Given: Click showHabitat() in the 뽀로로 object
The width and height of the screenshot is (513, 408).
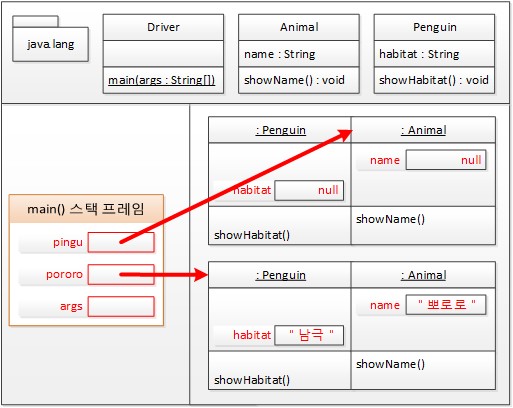Looking at the screenshot, I should pyautogui.click(x=252, y=380).
